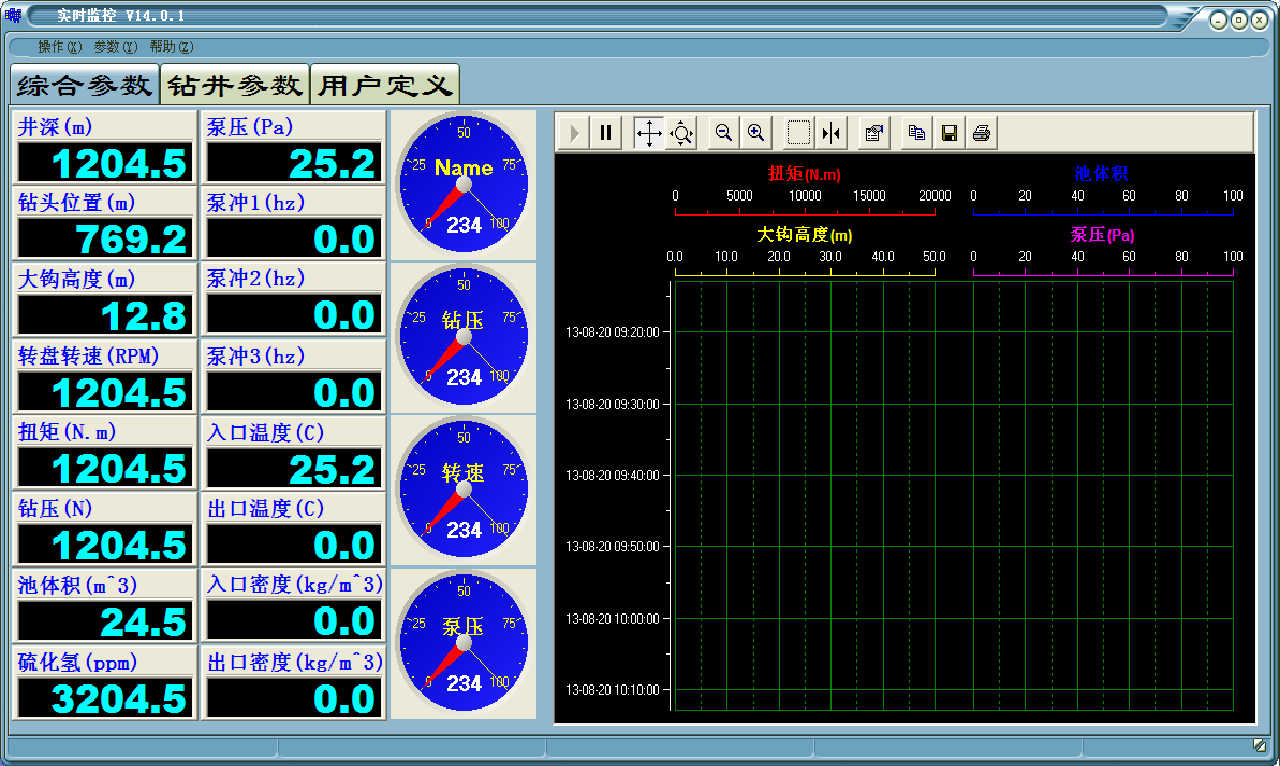Click the 泵压 gauge dial
The width and height of the screenshot is (1280, 766).
click(x=463, y=644)
